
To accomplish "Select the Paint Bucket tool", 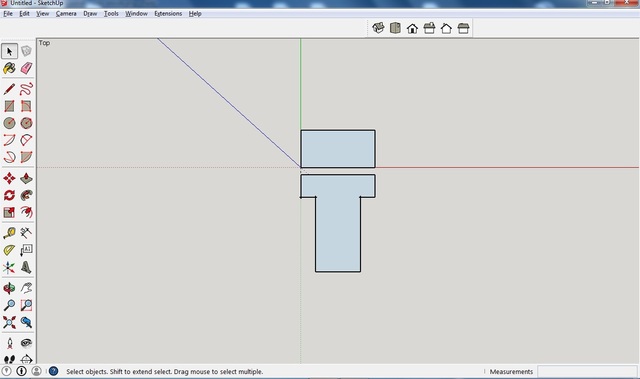I will pos(9,68).
